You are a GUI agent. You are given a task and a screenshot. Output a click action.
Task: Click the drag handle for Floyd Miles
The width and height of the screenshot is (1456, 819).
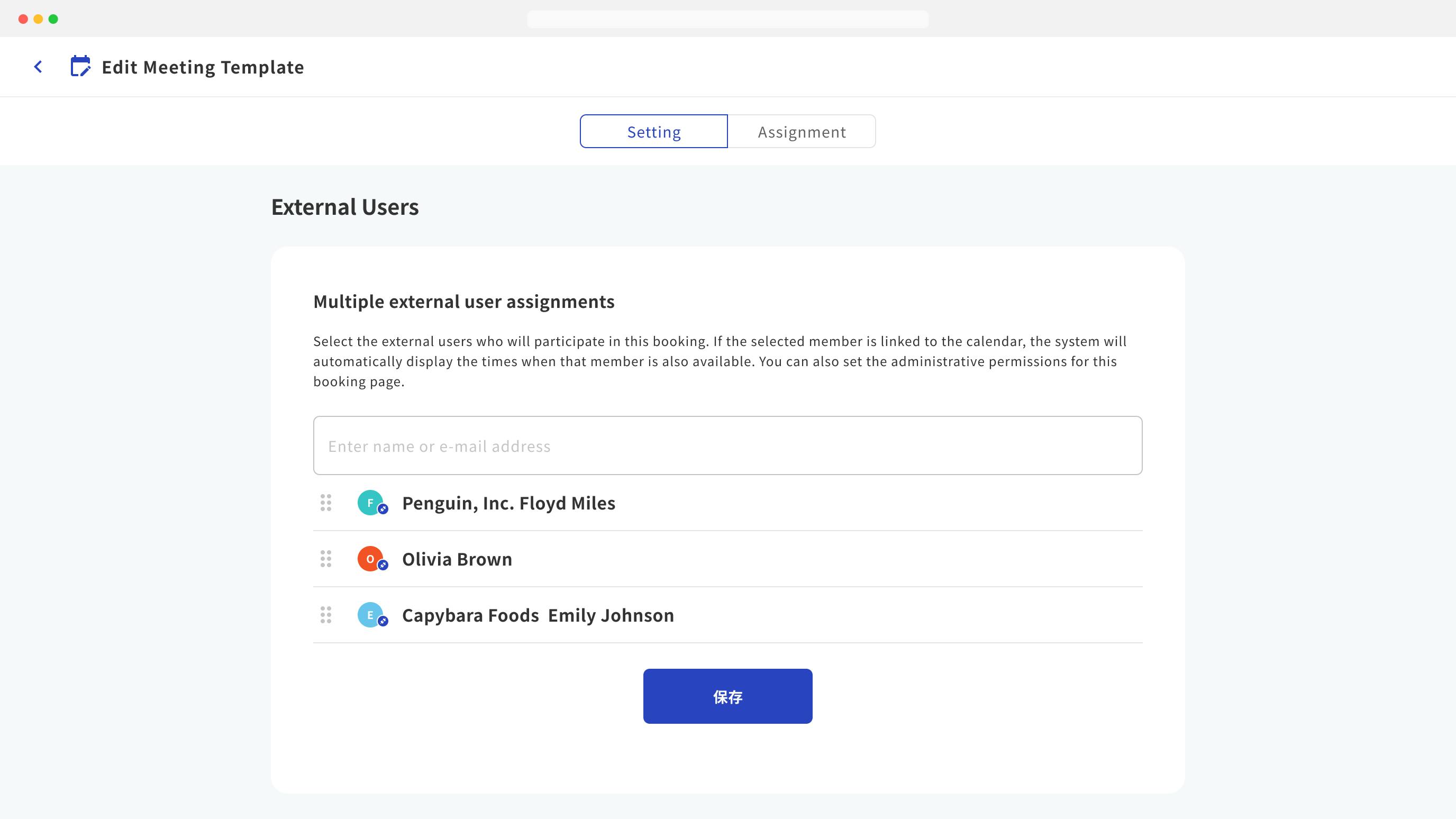tap(325, 503)
